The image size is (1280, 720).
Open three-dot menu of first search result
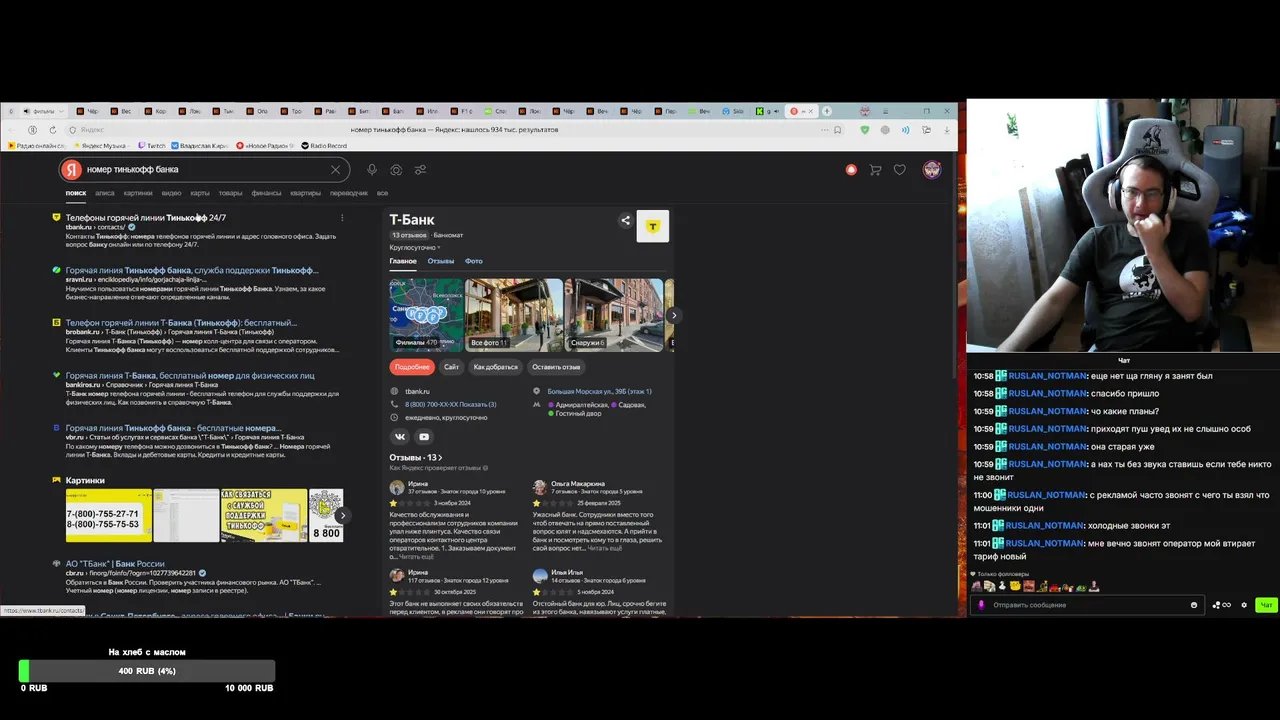pyautogui.click(x=342, y=217)
